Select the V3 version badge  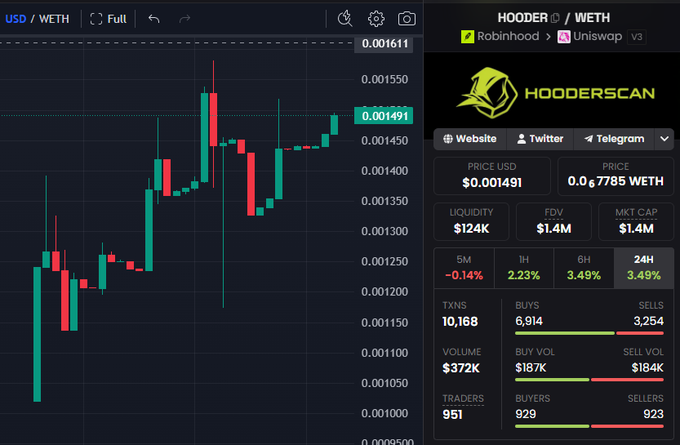[x=636, y=36]
